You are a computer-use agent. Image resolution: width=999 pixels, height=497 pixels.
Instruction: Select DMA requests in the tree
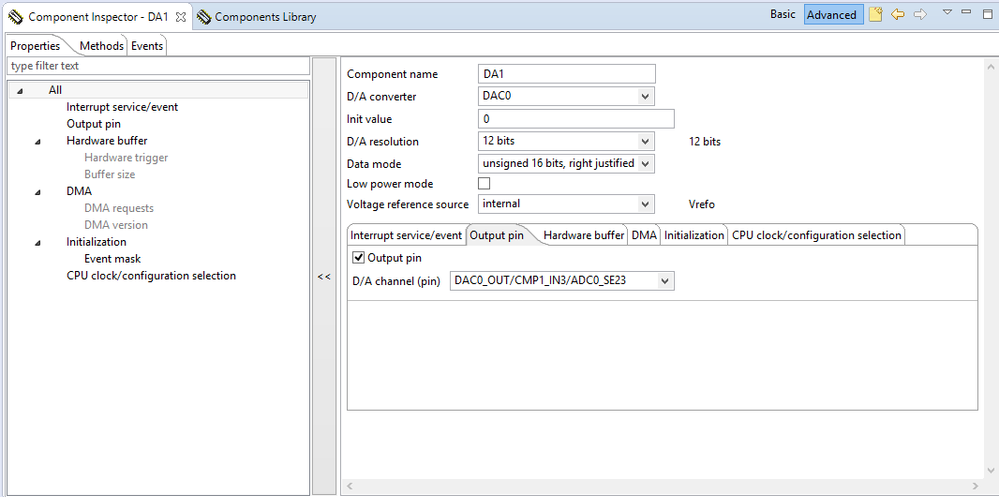click(x=119, y=208)
